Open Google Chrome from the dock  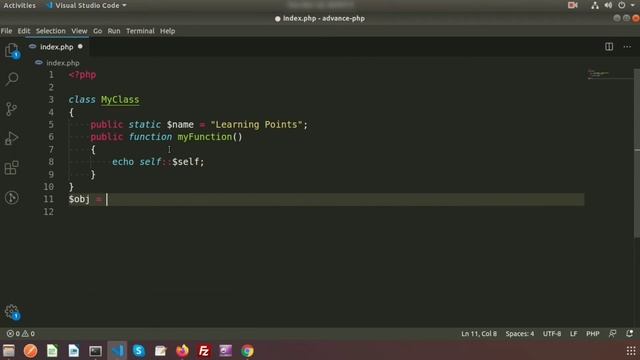coord(247,351)
